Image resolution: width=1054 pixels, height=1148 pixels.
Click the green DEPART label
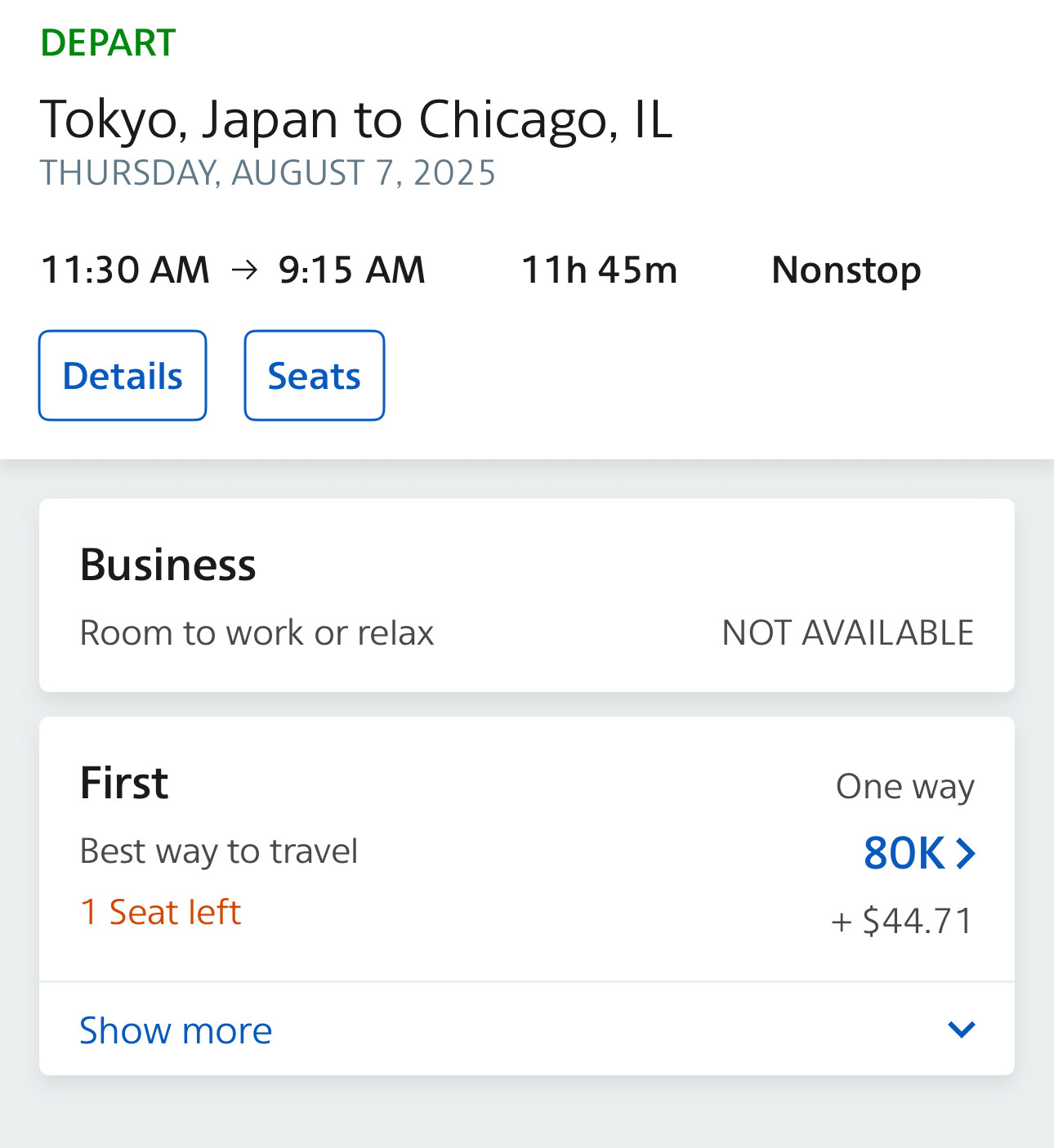click(108, 42)
